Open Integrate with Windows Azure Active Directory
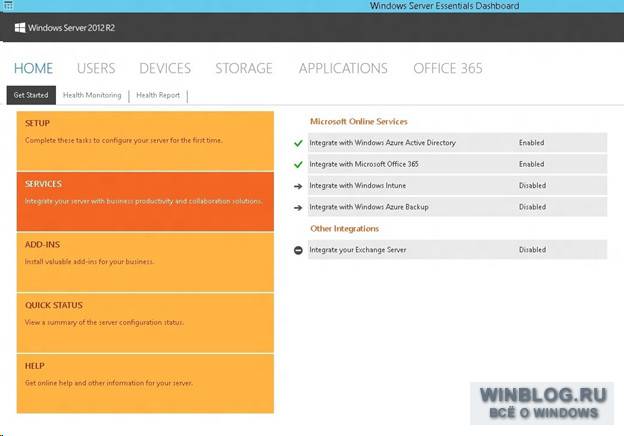This screenshot has width=624, height=436. point(458,143)
